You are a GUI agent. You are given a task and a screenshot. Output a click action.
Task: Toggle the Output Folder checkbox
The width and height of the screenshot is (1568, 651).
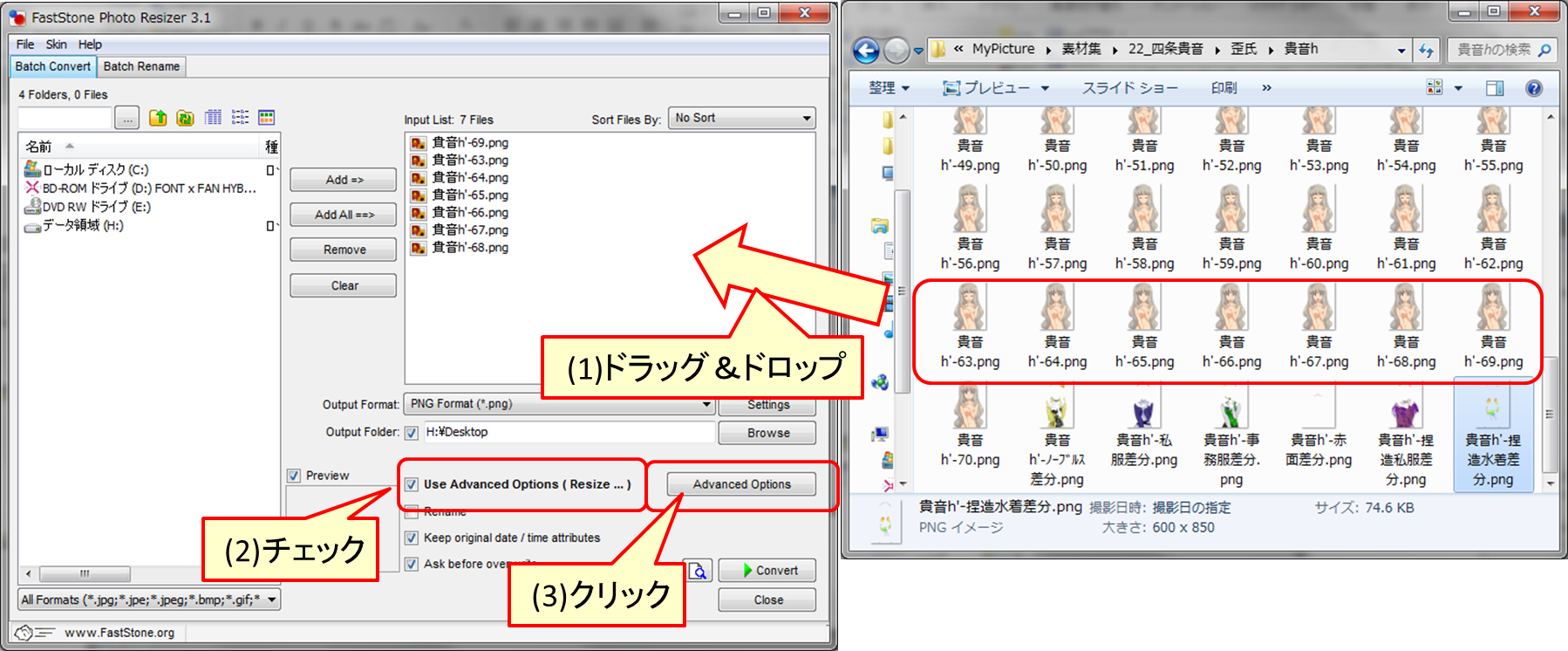(x=412, y=433)
